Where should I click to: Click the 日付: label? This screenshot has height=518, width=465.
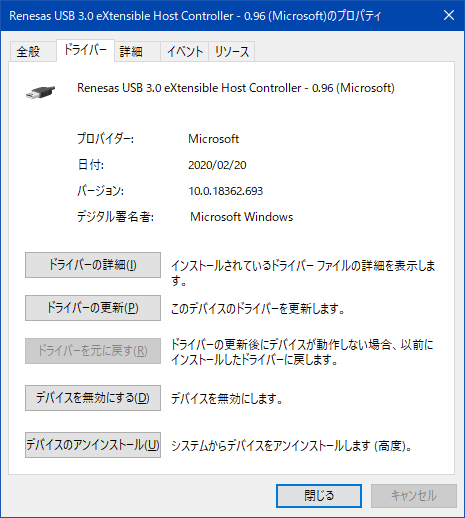click(x=91, y=165)
